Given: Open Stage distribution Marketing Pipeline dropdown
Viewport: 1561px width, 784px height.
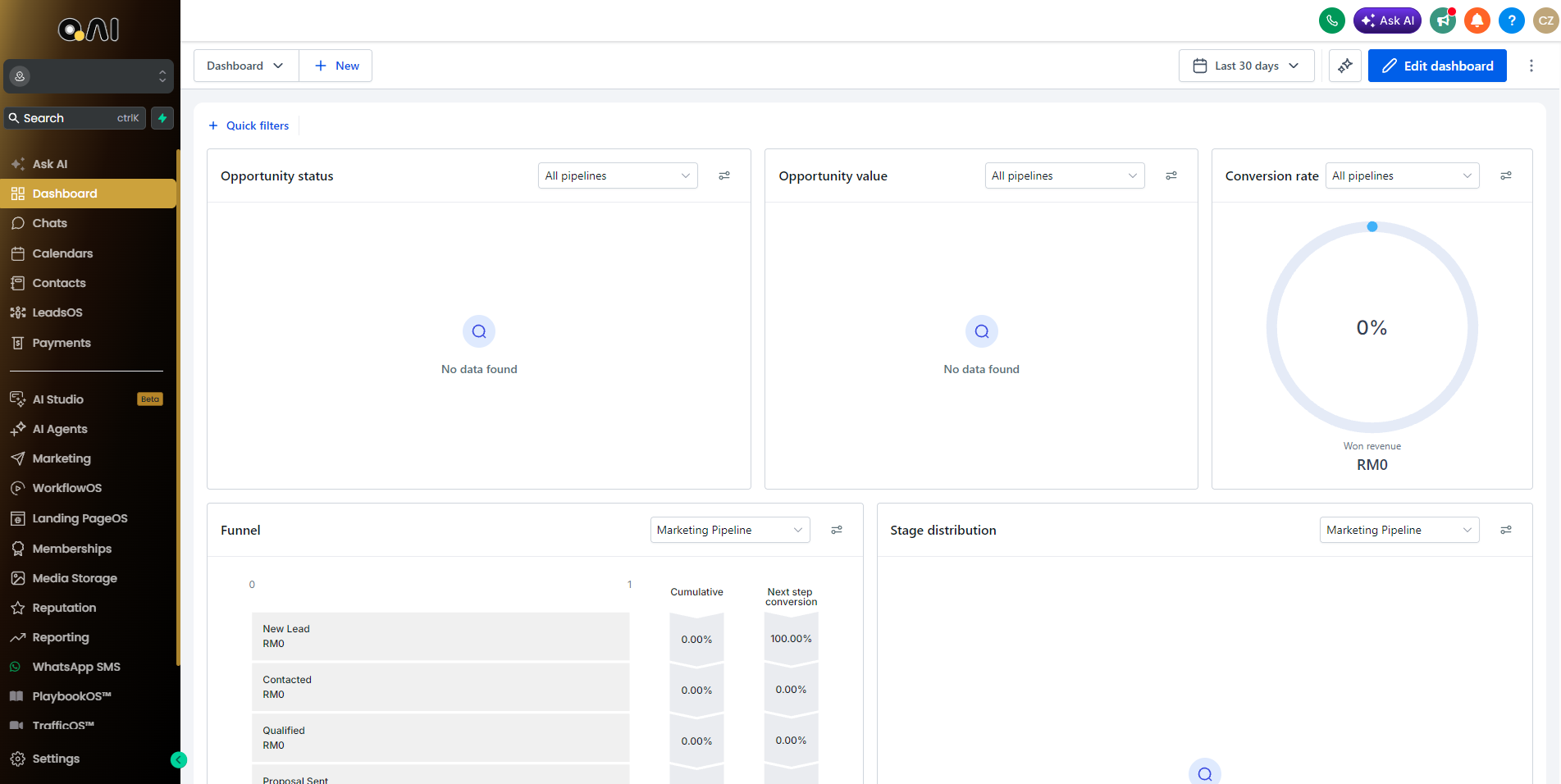Looking at the screenshot, I should (x=1399, y=530).
